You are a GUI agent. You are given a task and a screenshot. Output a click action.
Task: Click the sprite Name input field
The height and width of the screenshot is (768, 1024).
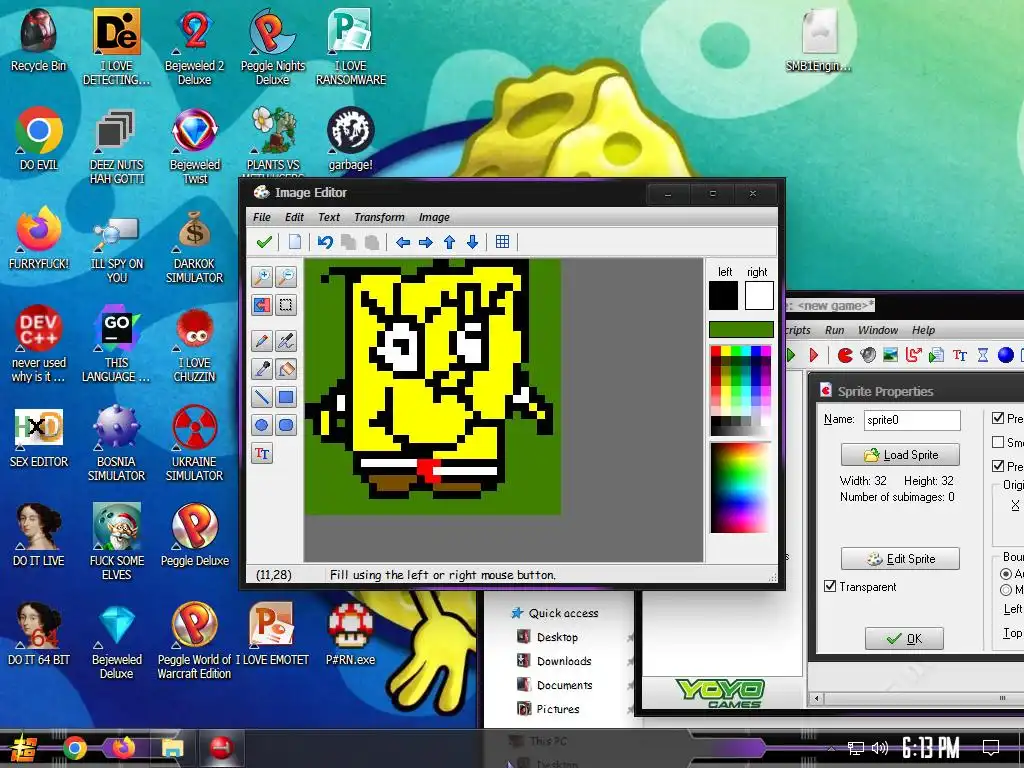(x=912, y=420)
